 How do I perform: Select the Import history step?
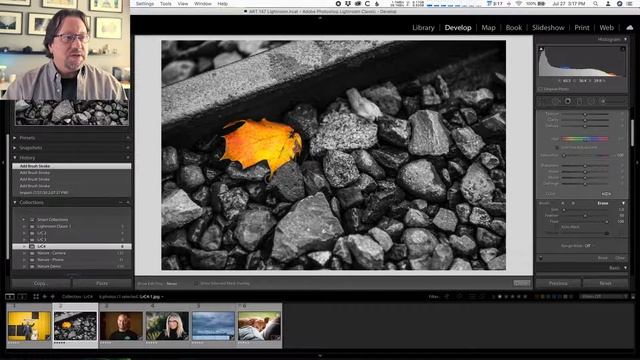click(x=72, y=192)
